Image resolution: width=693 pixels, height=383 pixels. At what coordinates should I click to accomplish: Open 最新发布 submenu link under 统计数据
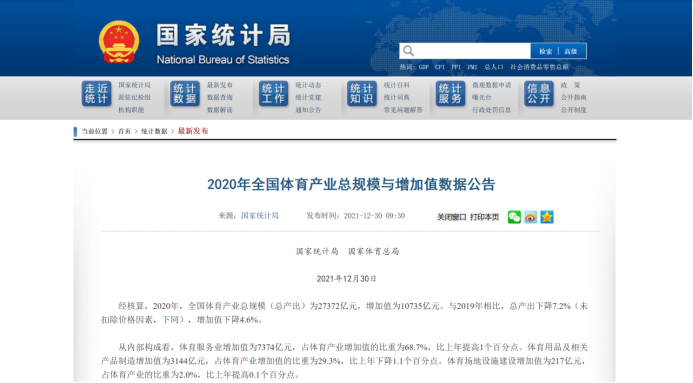tap(220, 85)
